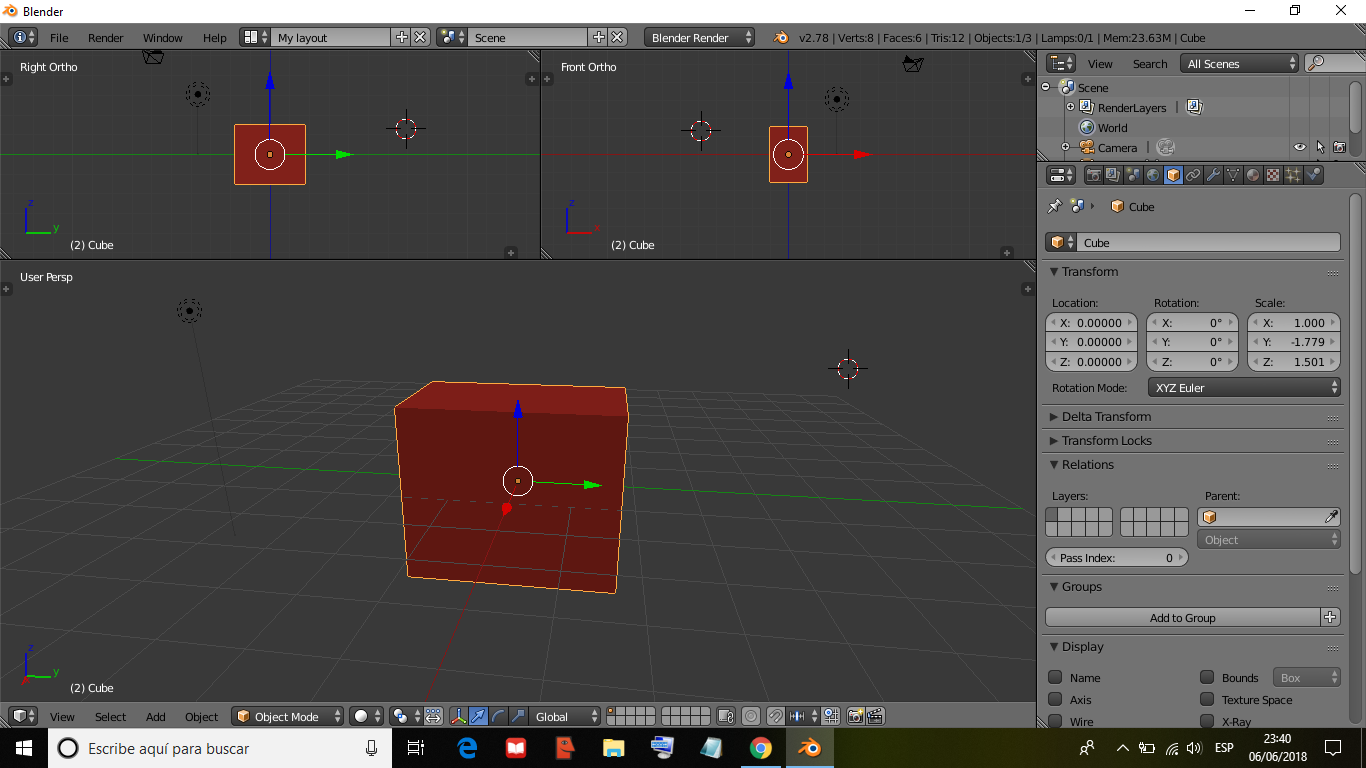Screen dimensions: 1366x768
Task: Open the Modifiers wrench properties tab
Action: tap(1213, 174)
